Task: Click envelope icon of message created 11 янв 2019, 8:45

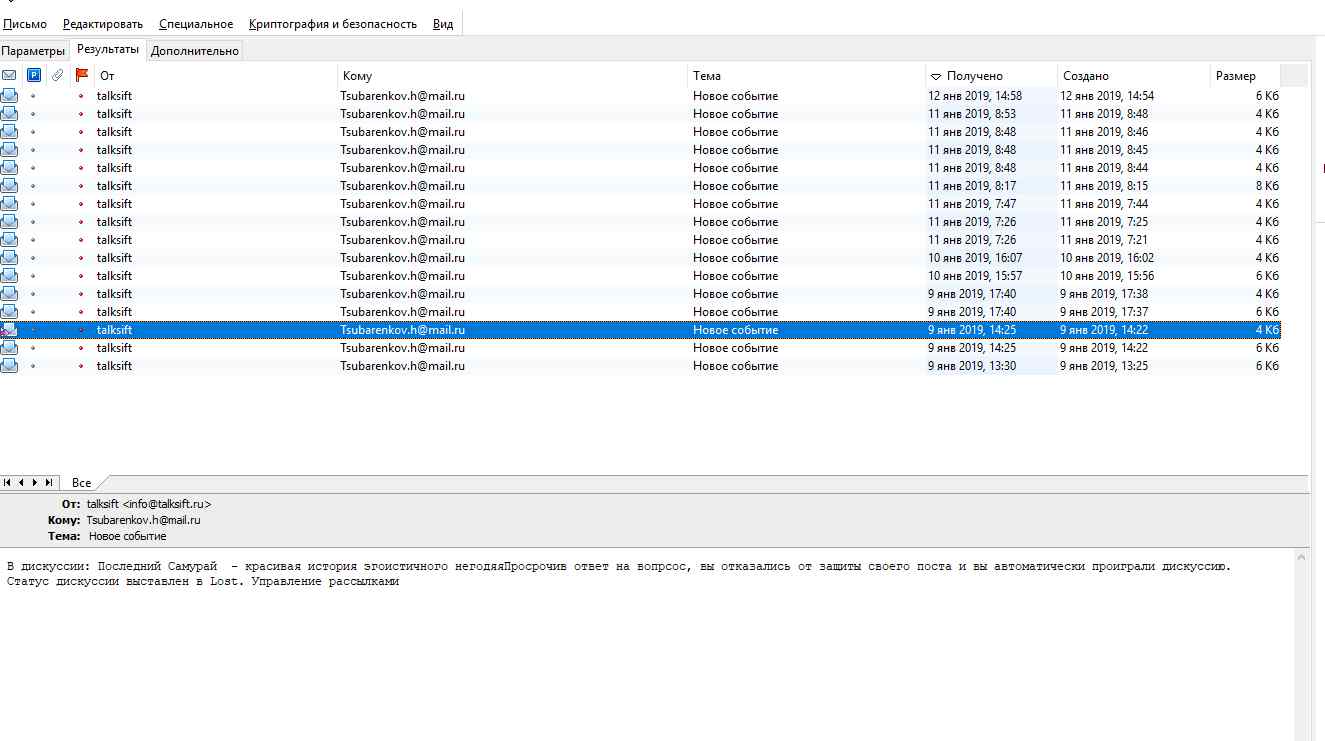Action: (9, 150)
